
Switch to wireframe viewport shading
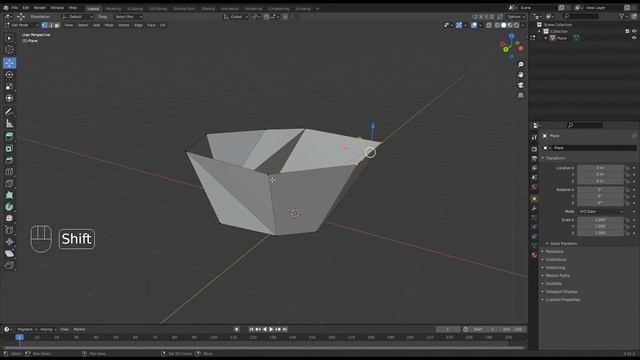497,25
